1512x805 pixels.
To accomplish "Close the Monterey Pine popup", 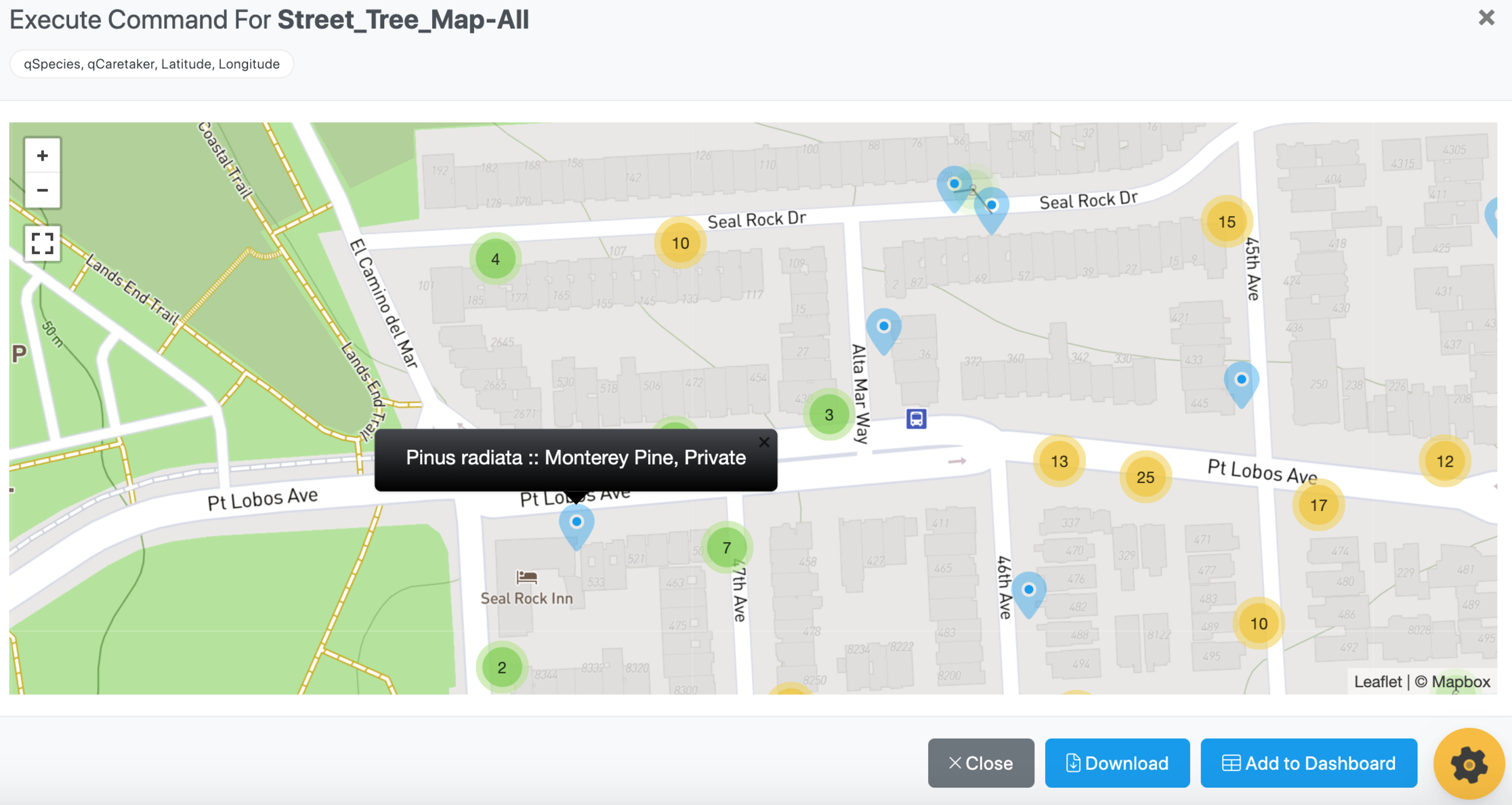I will coord(764,442).
